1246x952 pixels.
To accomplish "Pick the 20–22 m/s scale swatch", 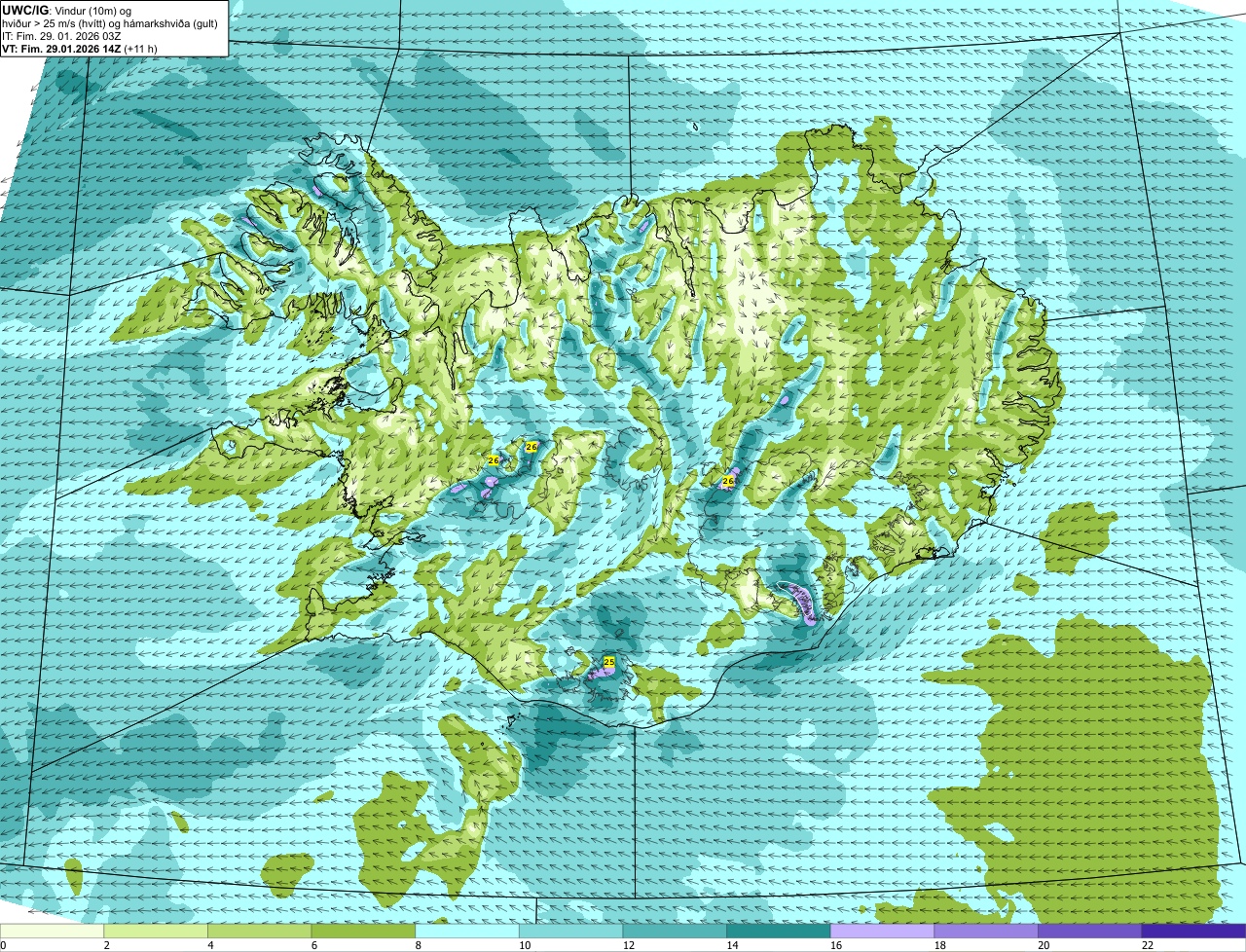I will point(1090,931).
